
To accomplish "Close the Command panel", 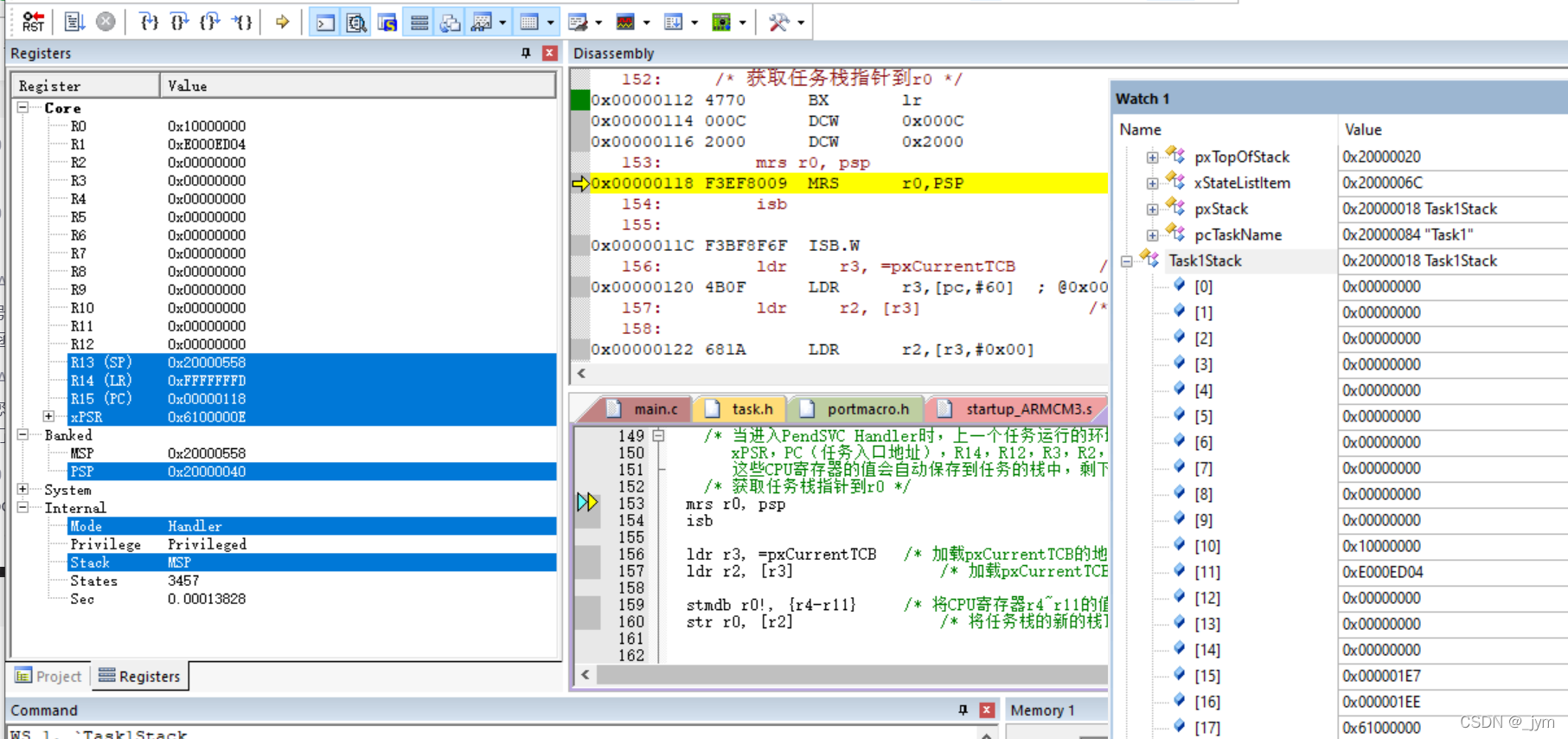I will (987, 710).
